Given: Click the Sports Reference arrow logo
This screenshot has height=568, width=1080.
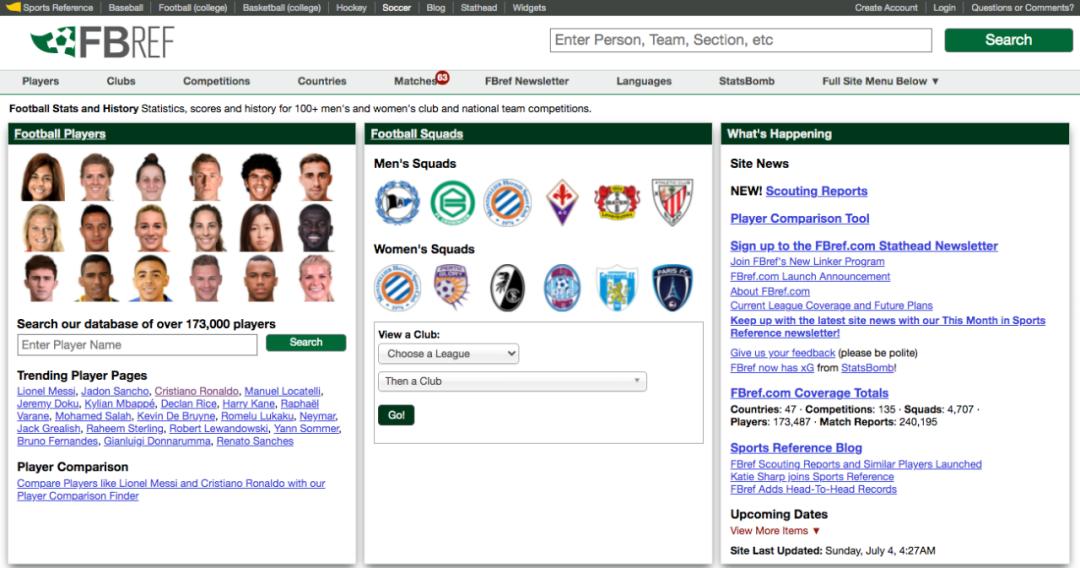Looking at the screenshot, I should click(12, 8).
